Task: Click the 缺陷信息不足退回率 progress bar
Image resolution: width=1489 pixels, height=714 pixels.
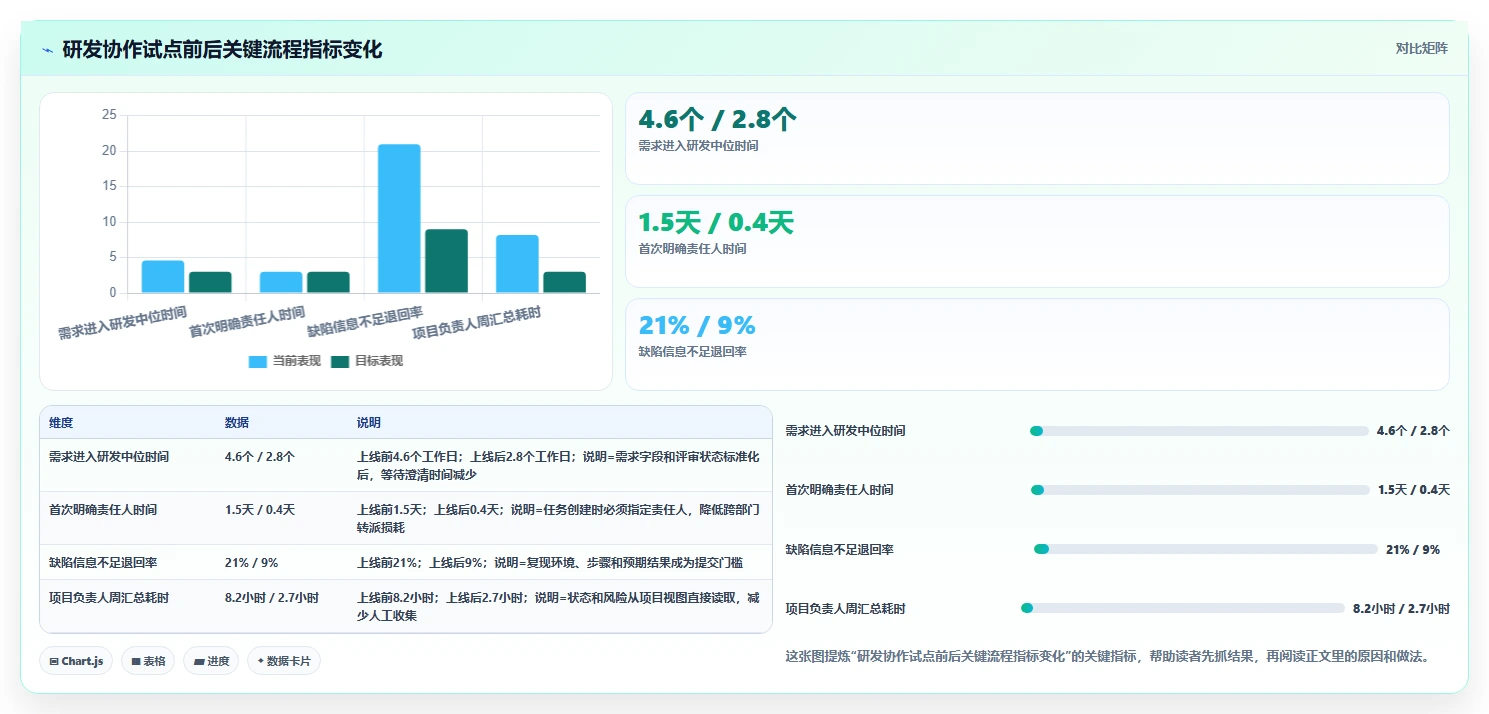Action: [1206, 549]
